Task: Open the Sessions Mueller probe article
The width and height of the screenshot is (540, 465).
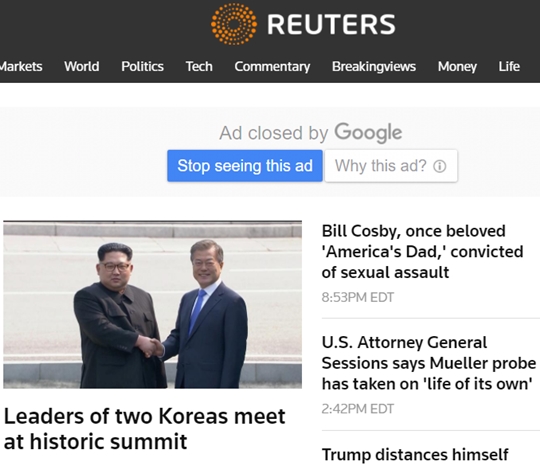Action: coord(429,363)
